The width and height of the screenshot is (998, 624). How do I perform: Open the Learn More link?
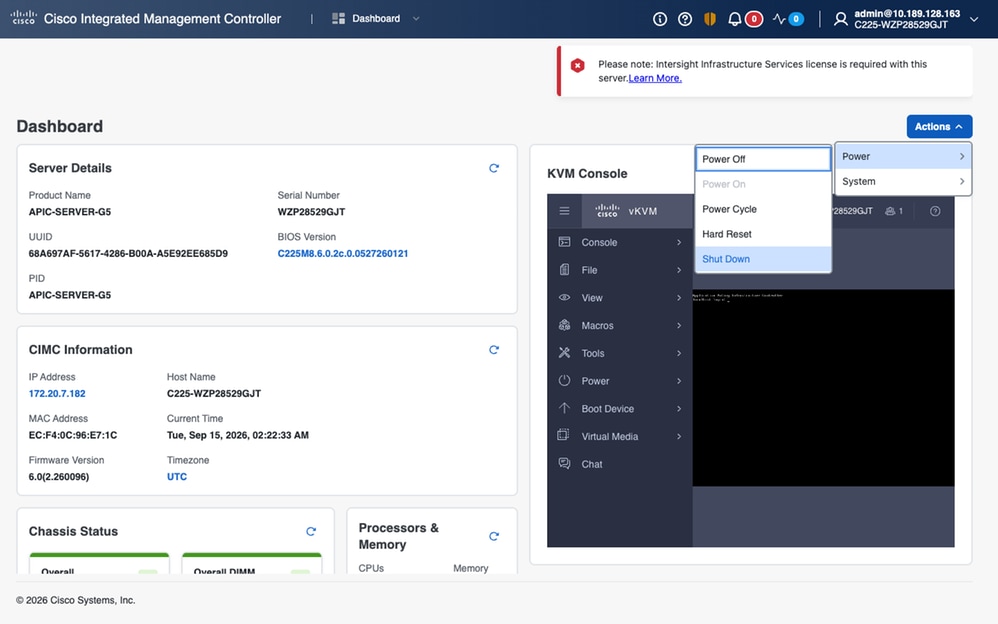pyautogui.click(x=655, y=78)
